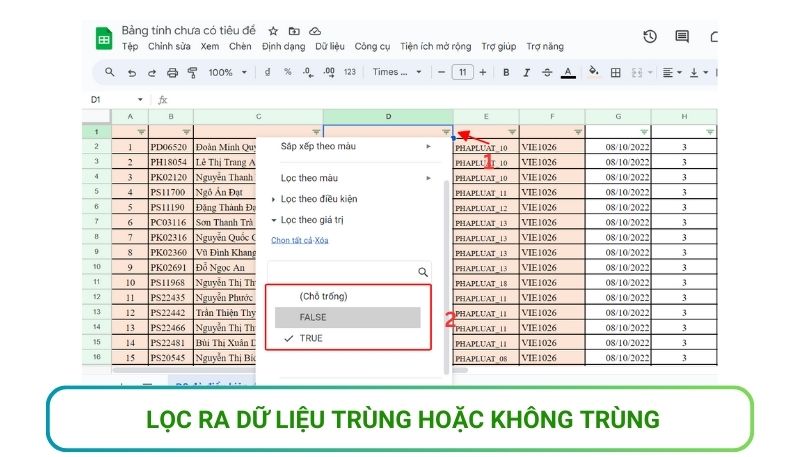Open text color picker
The image size is (800, 457).
tap(568, 73)
